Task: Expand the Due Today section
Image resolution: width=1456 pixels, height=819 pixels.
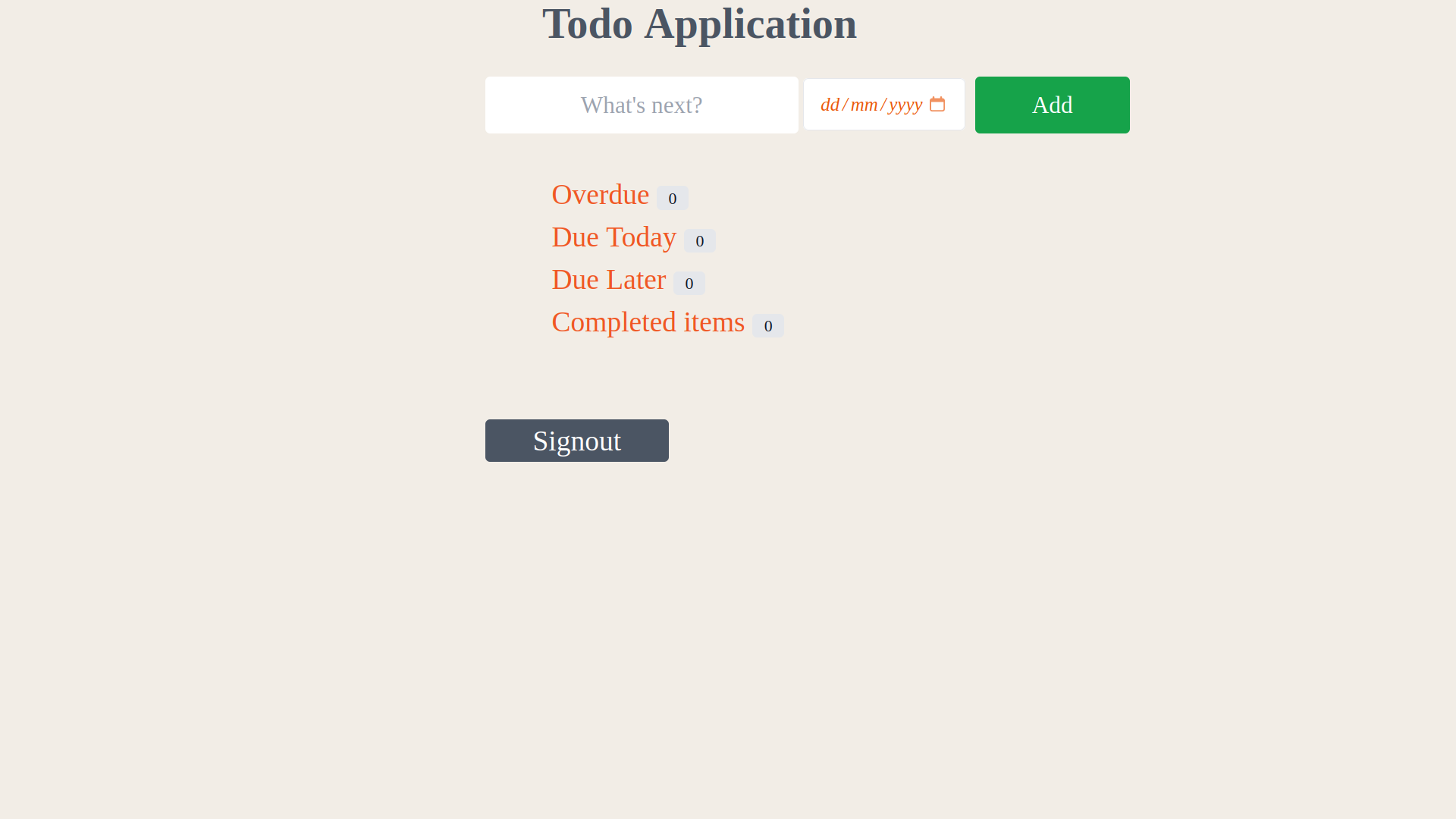Action: [613, 237]
